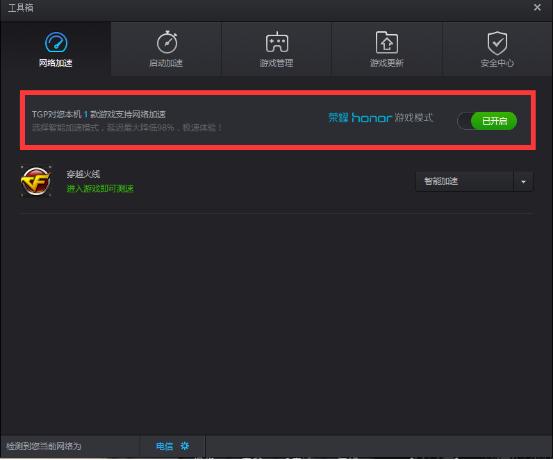
Task: Open the 智能加速 acceleration mode dropdown
Action: click(x=474, y=181)
